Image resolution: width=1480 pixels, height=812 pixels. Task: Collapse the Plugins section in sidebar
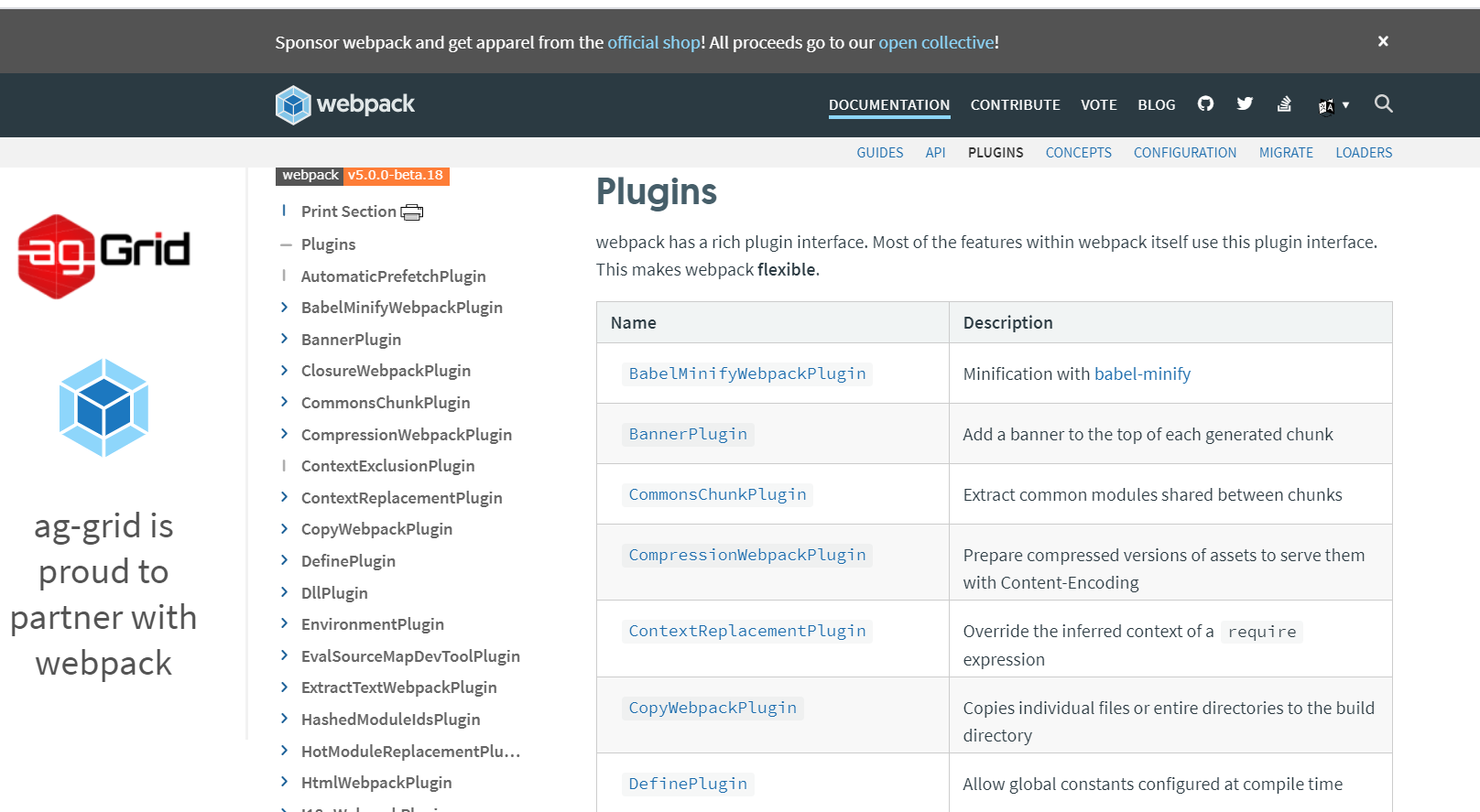[x=285, y=244]
